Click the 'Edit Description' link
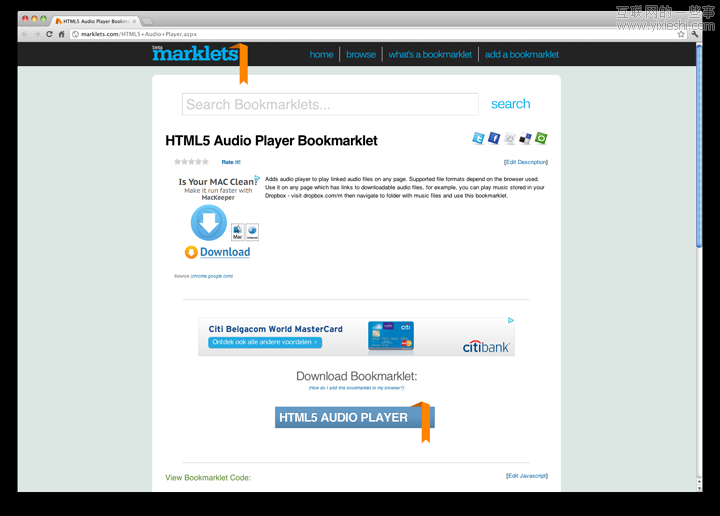 (526, 162)
